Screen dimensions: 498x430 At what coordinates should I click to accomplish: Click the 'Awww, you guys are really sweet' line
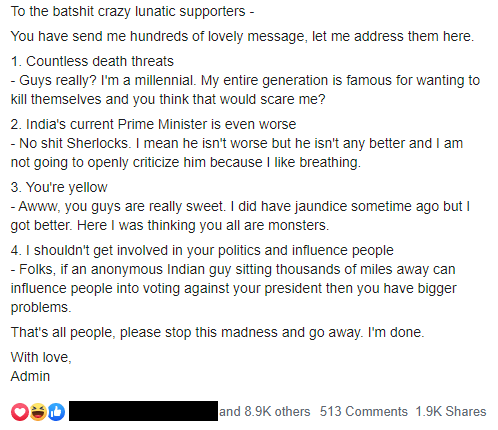240,206
